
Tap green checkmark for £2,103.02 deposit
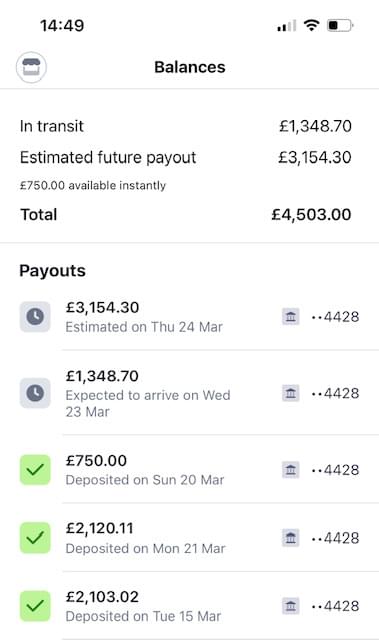coord(35,606)
